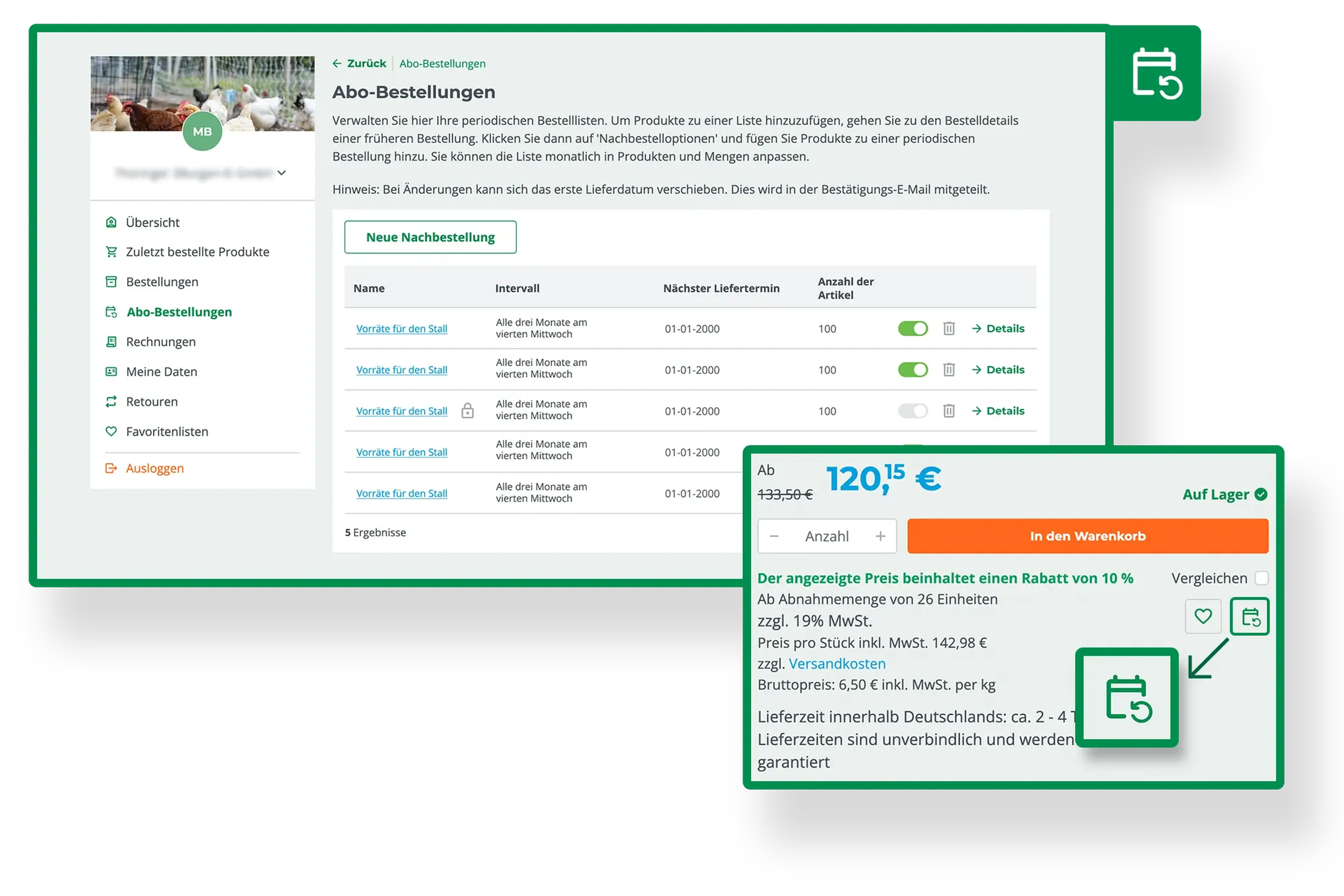Click the large calendar-reorder icon top right
The width and height of the screenshot is (1344, 896).
pos(1157,73)
